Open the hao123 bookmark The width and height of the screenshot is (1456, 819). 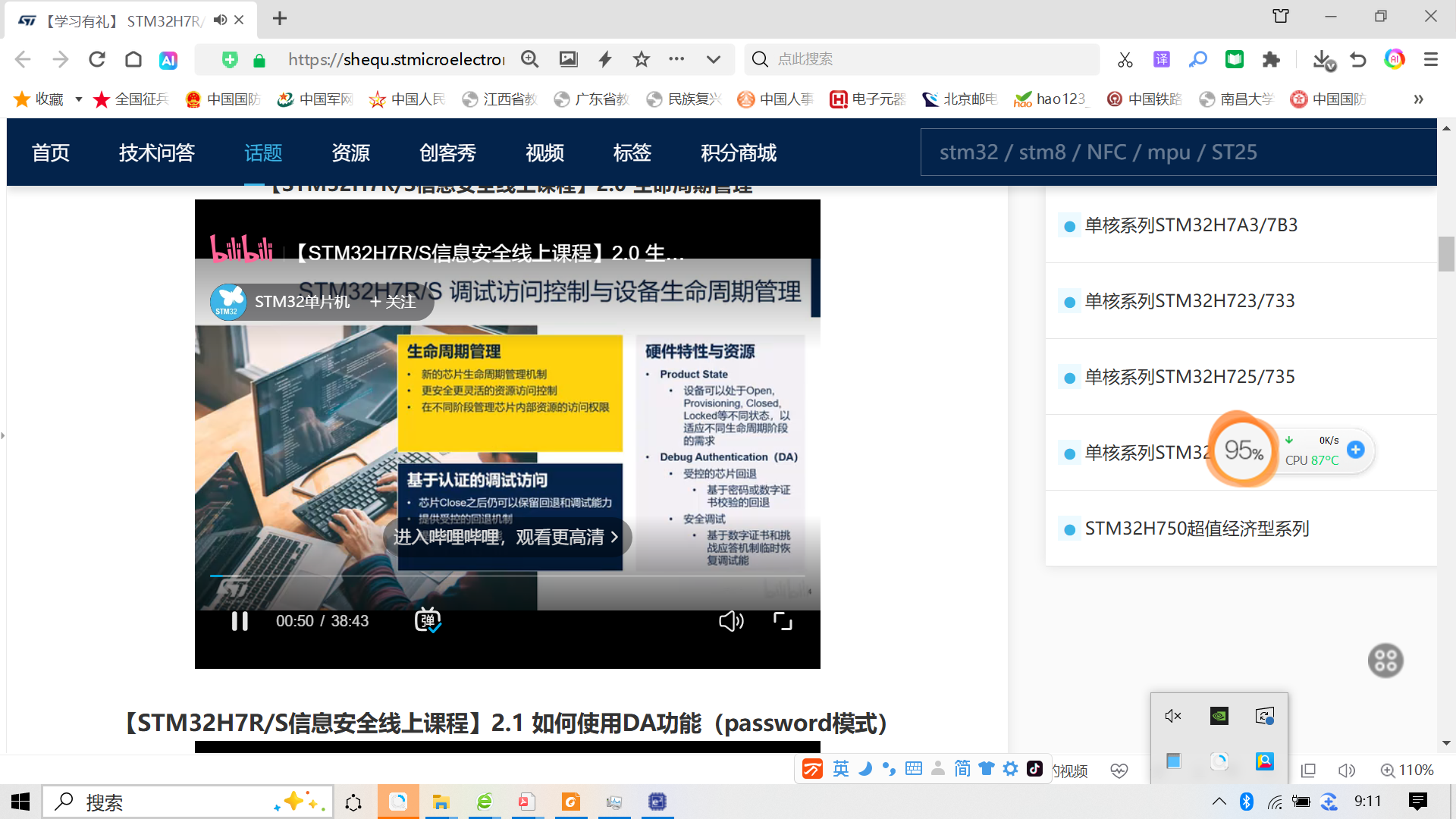(x=1050, y=99)
